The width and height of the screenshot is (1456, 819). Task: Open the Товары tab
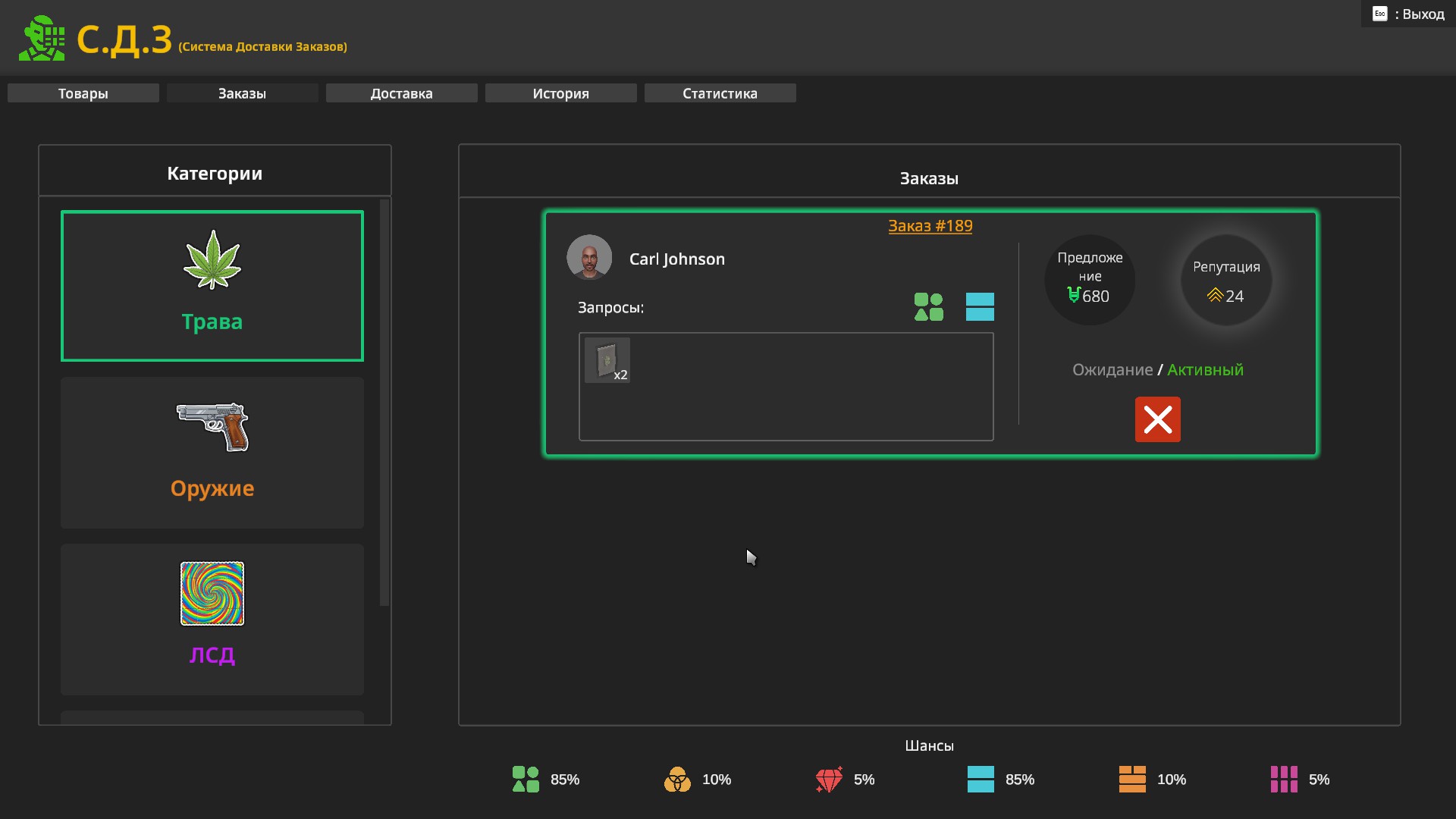pos(83,93)
